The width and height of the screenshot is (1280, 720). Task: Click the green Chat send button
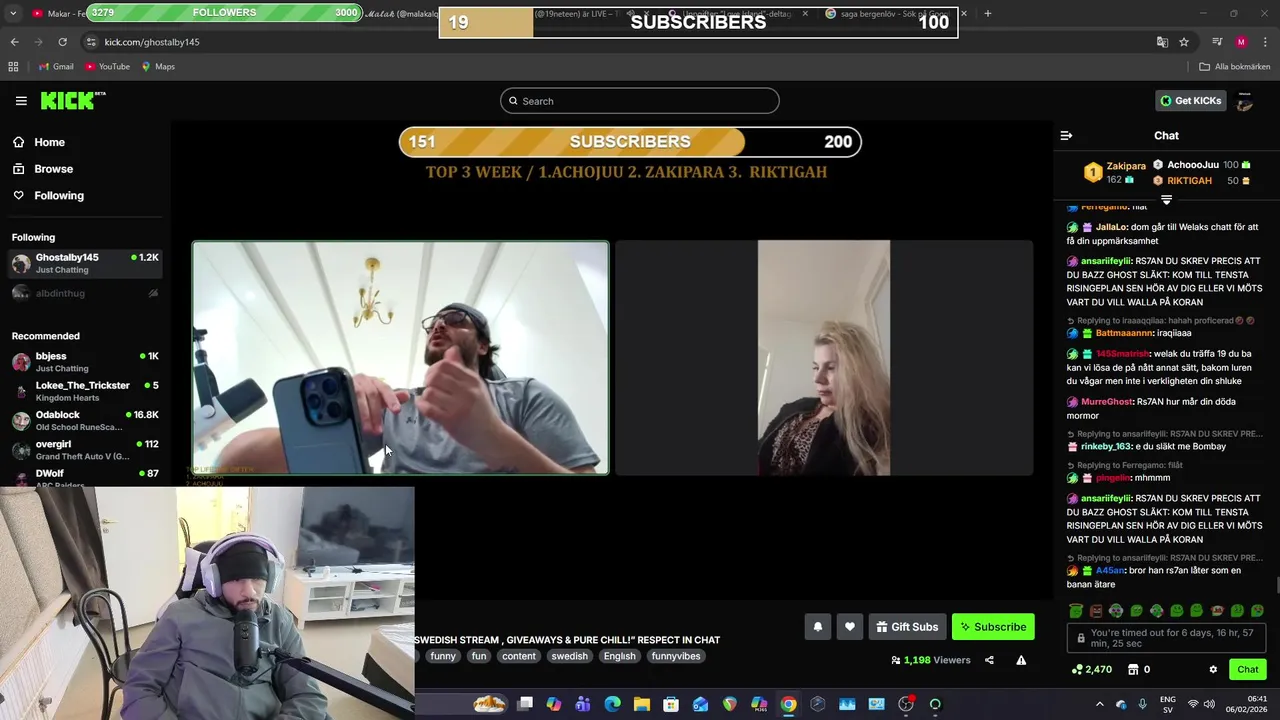[1248, 670]
